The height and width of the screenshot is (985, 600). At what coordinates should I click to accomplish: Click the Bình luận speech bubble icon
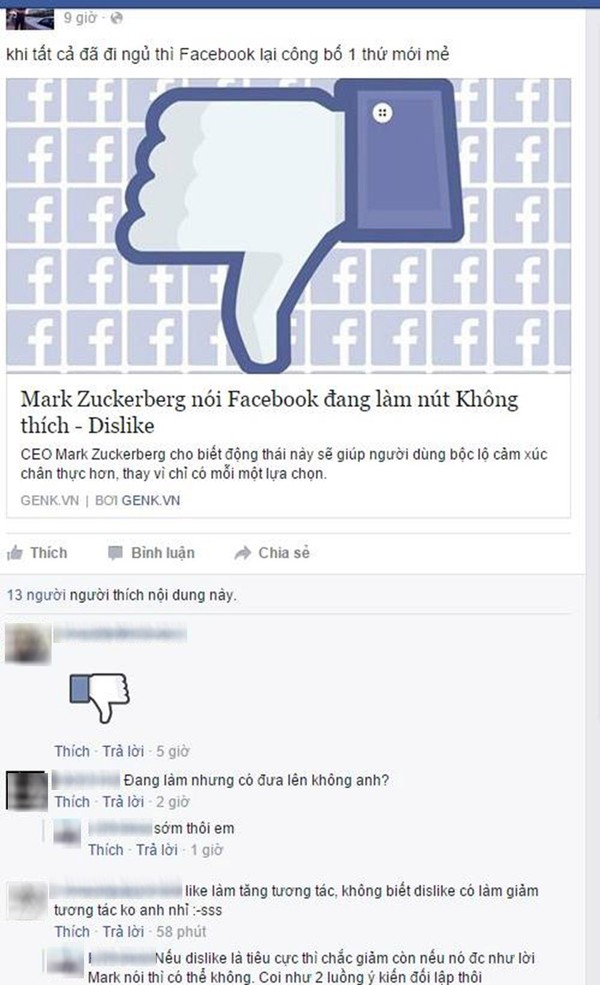pyautogui.click(x=115, y=553)
